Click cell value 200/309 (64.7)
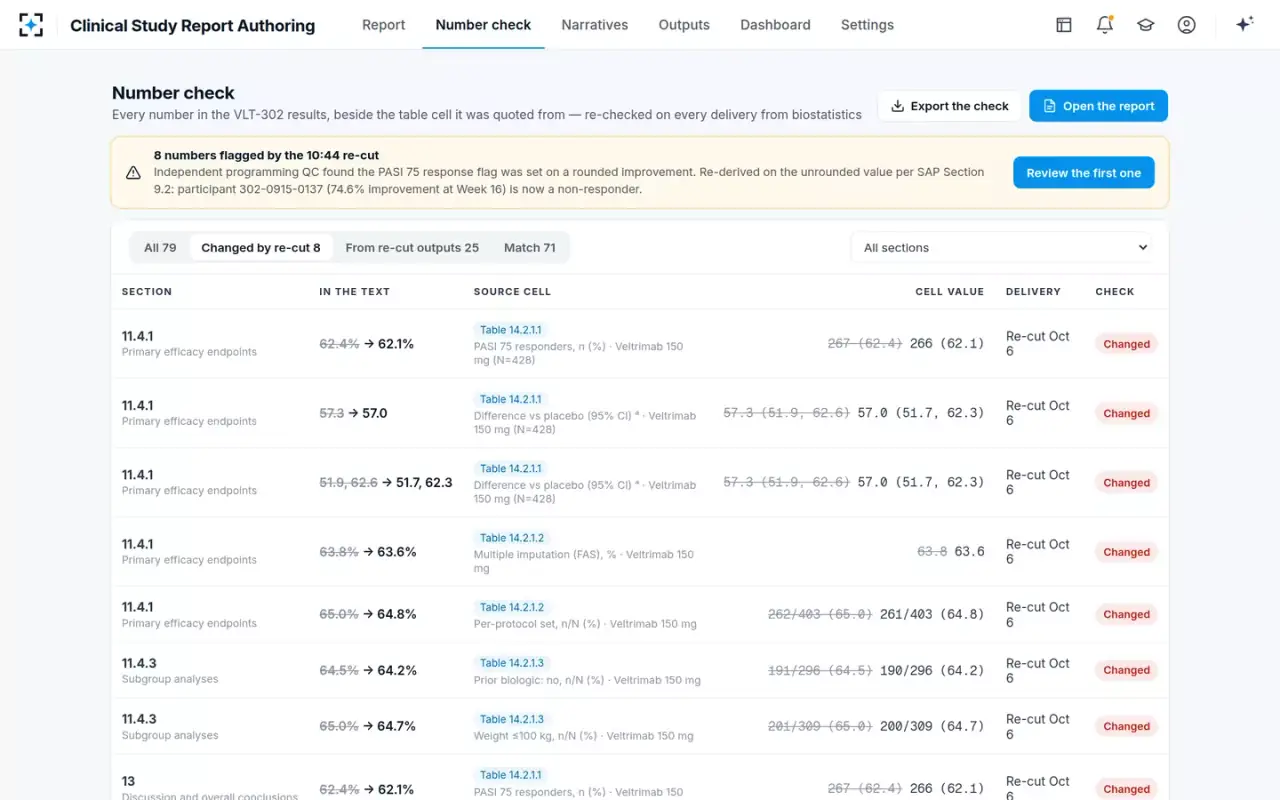1280x800 pixels. pos(932,727)
